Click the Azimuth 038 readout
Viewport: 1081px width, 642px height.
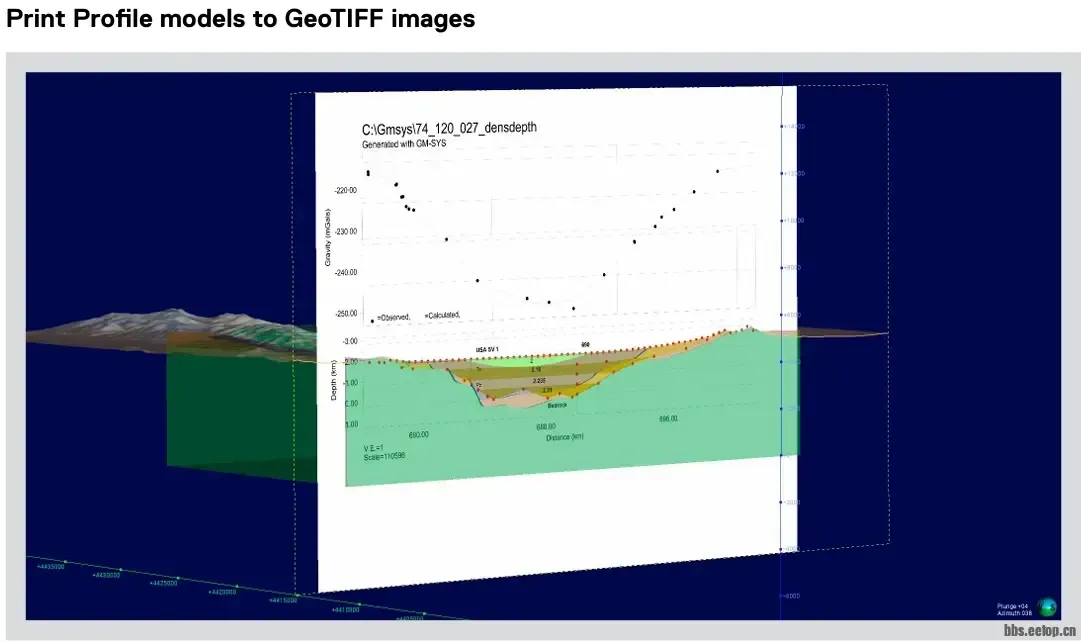tap(1015, 613)
